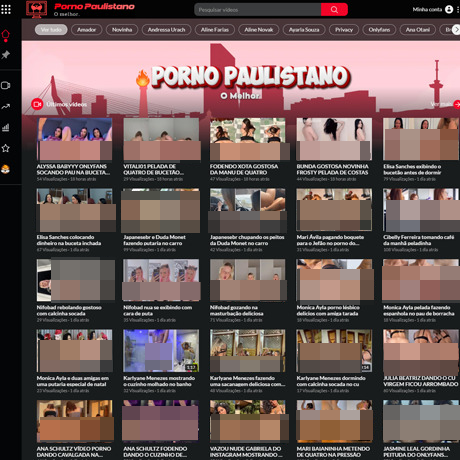Select the Andressa Urach category chip
The height and width of the screenshot is (460, 460).
click(x=166, y=30)
